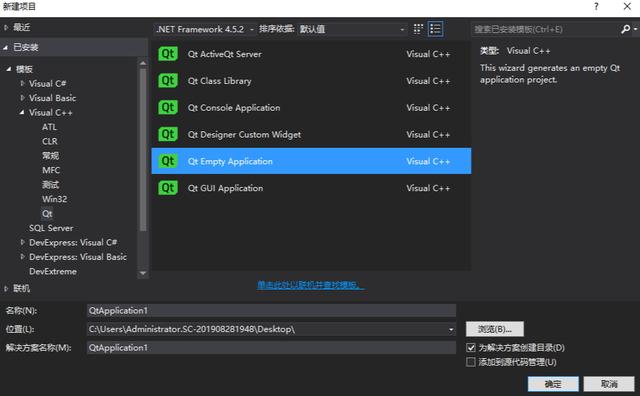640x396 pixels.
Task: Click the search magnifier icon
Action: pos(625,29)
